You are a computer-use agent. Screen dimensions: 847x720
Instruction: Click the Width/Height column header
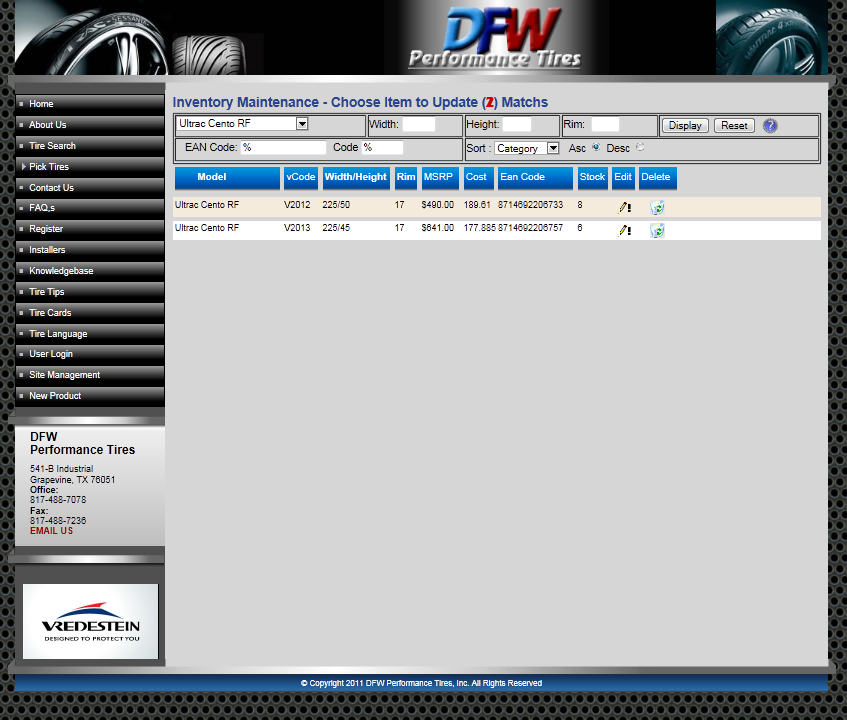[356, 178]
